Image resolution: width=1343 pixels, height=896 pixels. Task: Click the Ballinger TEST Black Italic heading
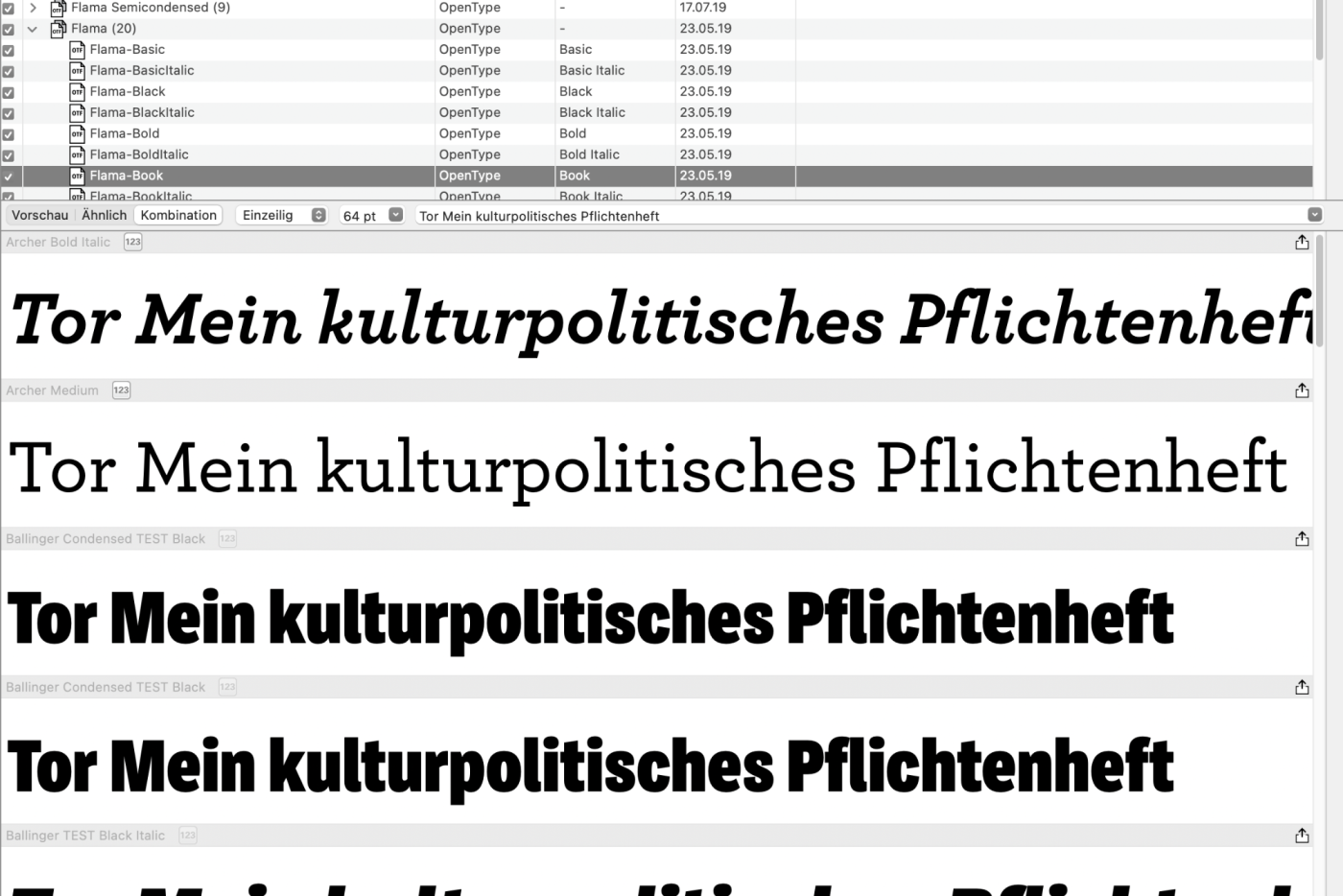(x=85, y=836)
